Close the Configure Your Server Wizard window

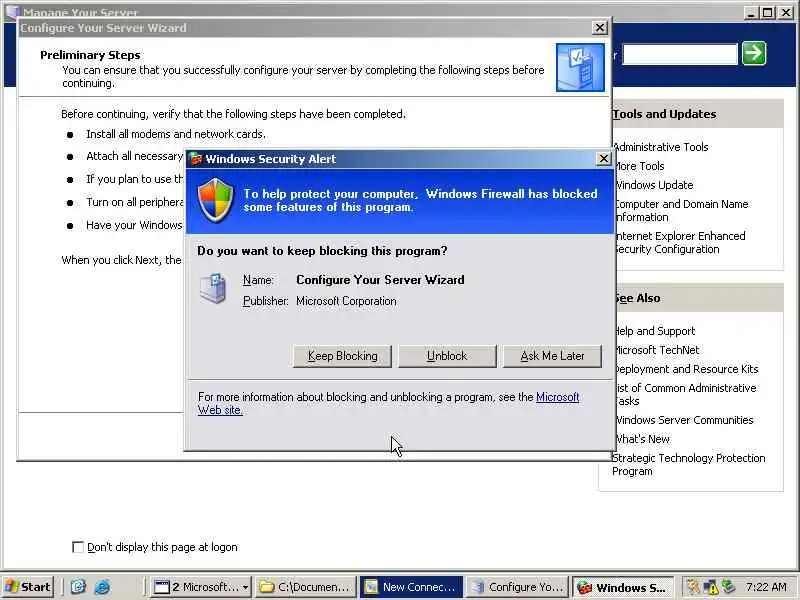pyautogui.click(x=599, y=28)
